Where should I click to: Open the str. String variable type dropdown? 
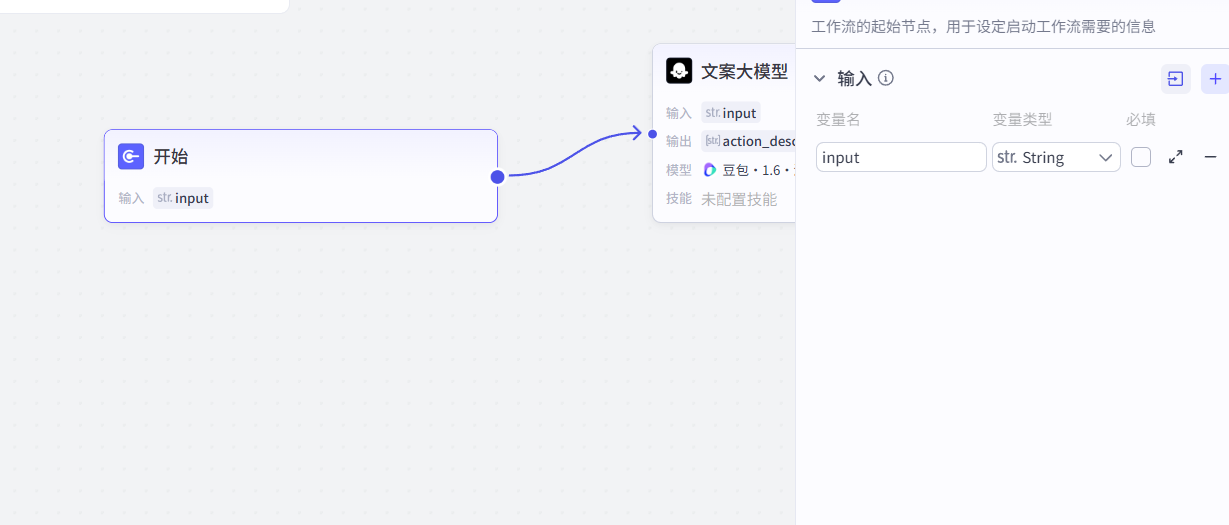[1056, 157]
